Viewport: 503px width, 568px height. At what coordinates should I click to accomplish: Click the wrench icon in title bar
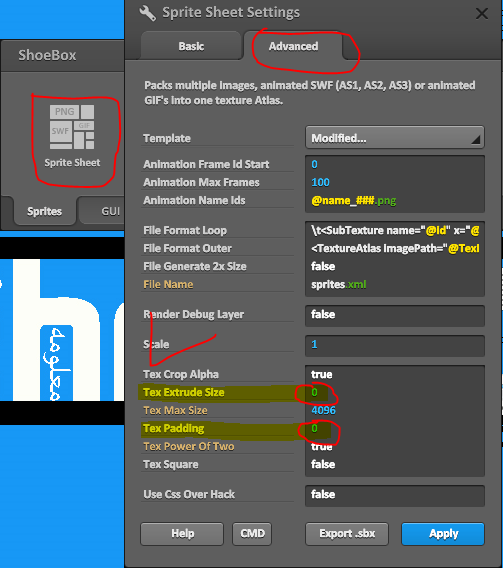pyautogui.click(x=148, y=13)
